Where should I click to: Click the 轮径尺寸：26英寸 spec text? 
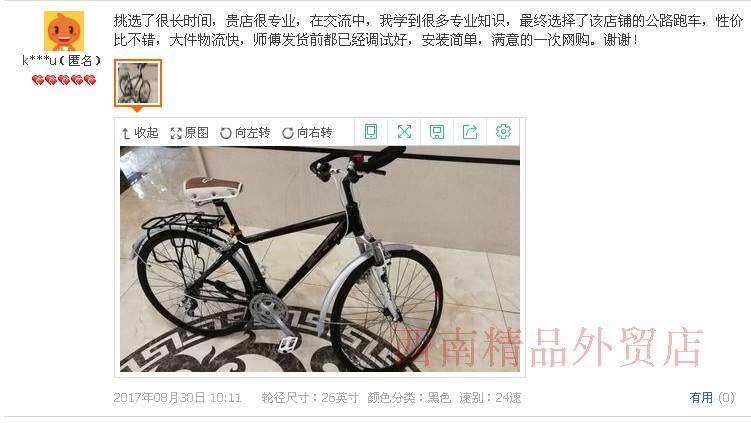point(310,398)
